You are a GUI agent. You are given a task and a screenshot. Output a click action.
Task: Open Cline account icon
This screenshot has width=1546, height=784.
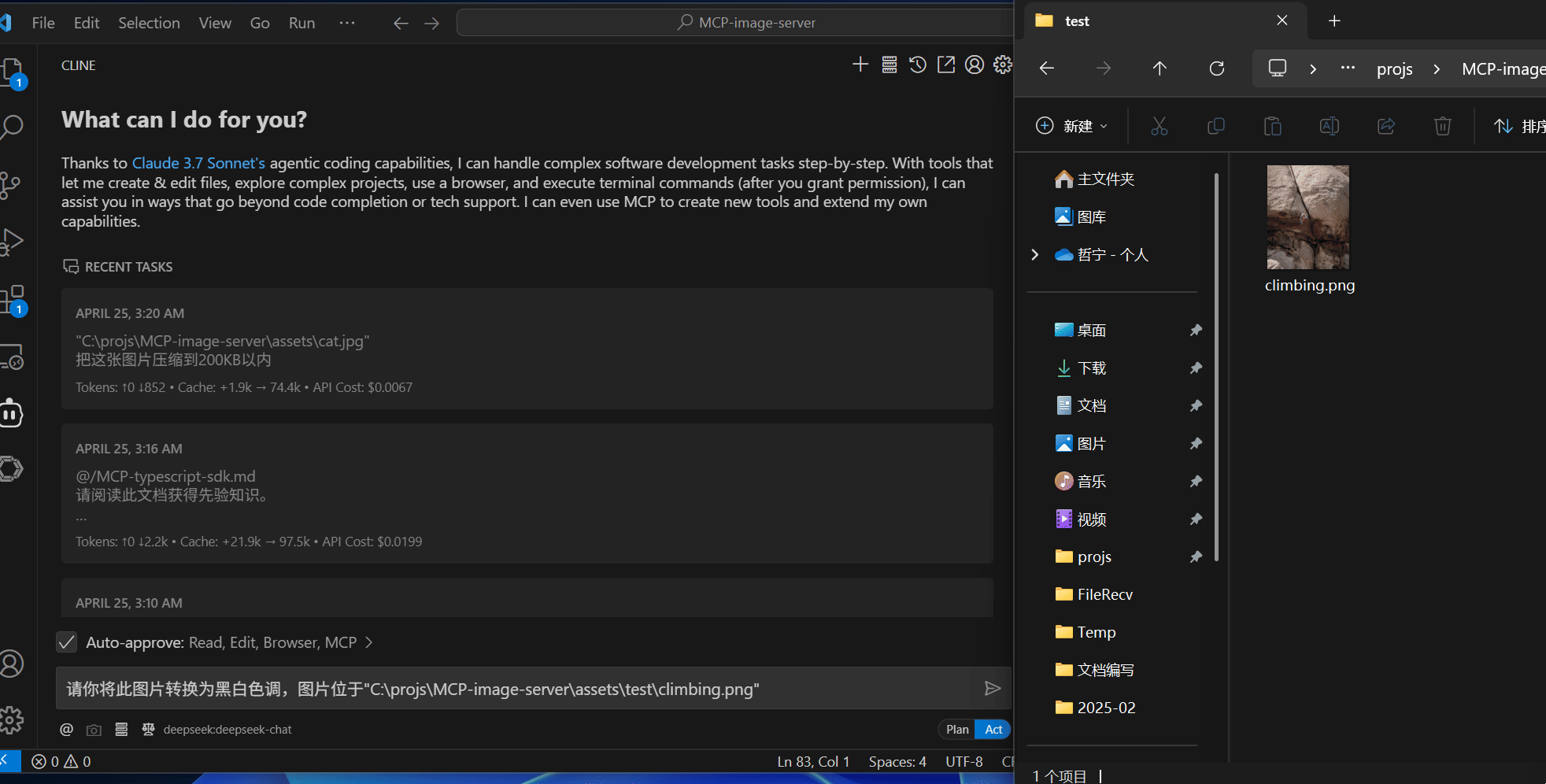pyautogui.click(x=975, y=65)
